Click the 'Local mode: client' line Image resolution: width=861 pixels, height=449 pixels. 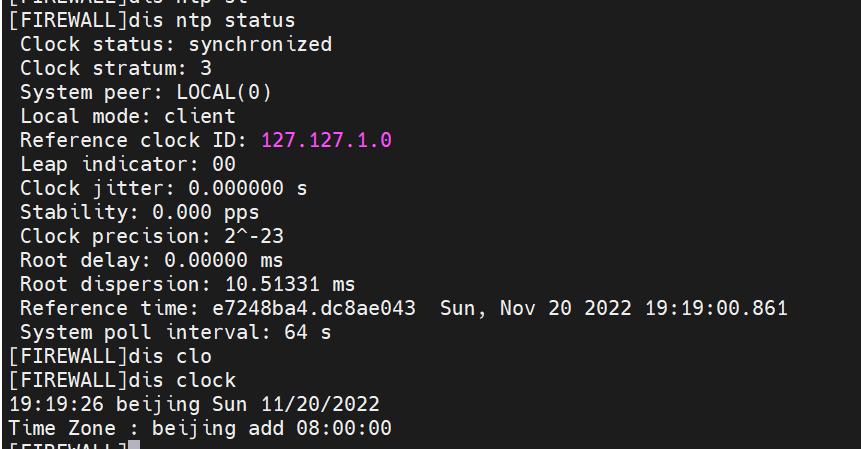(128, 116)
